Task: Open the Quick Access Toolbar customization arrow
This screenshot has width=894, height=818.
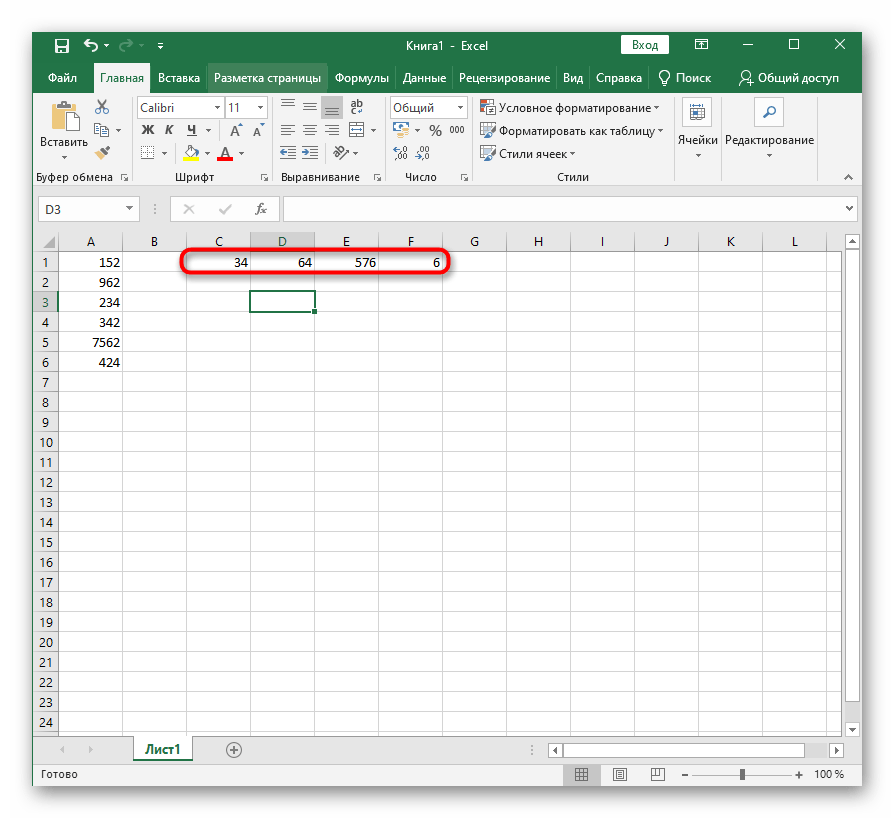Action: pos(161,46)
